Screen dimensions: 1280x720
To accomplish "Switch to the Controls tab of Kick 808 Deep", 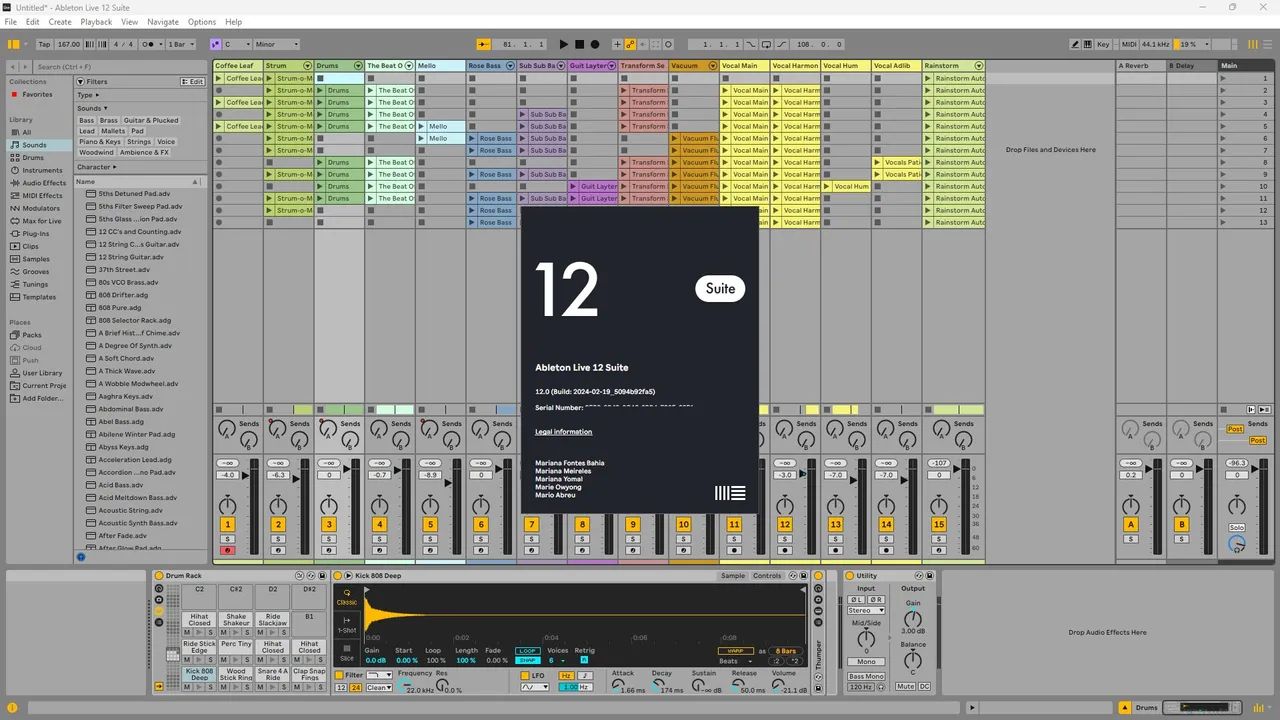I will [768, 575].
